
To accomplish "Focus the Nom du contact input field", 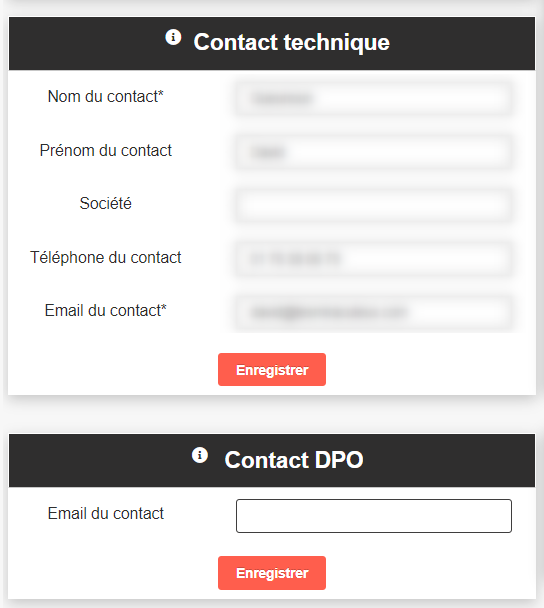I will (x=373, y=98).
